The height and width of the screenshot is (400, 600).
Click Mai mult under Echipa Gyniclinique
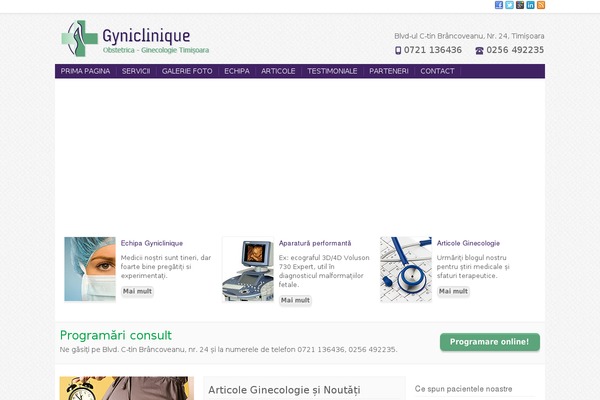pos(137,291)
